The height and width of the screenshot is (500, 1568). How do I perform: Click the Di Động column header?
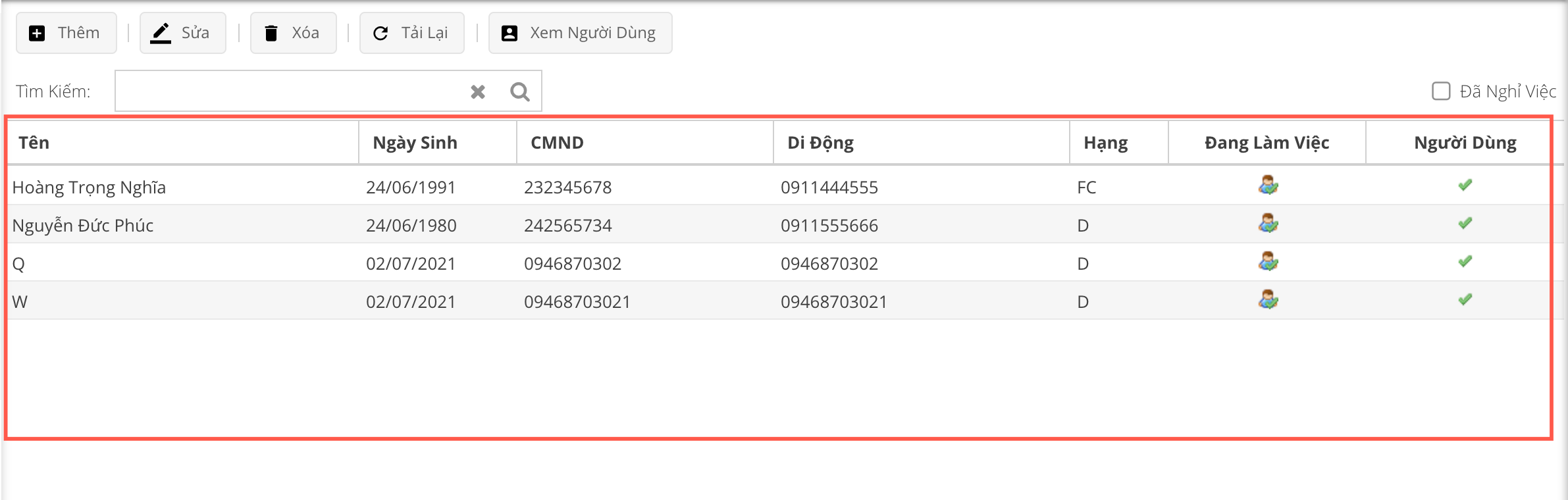[x=820, y=143]
